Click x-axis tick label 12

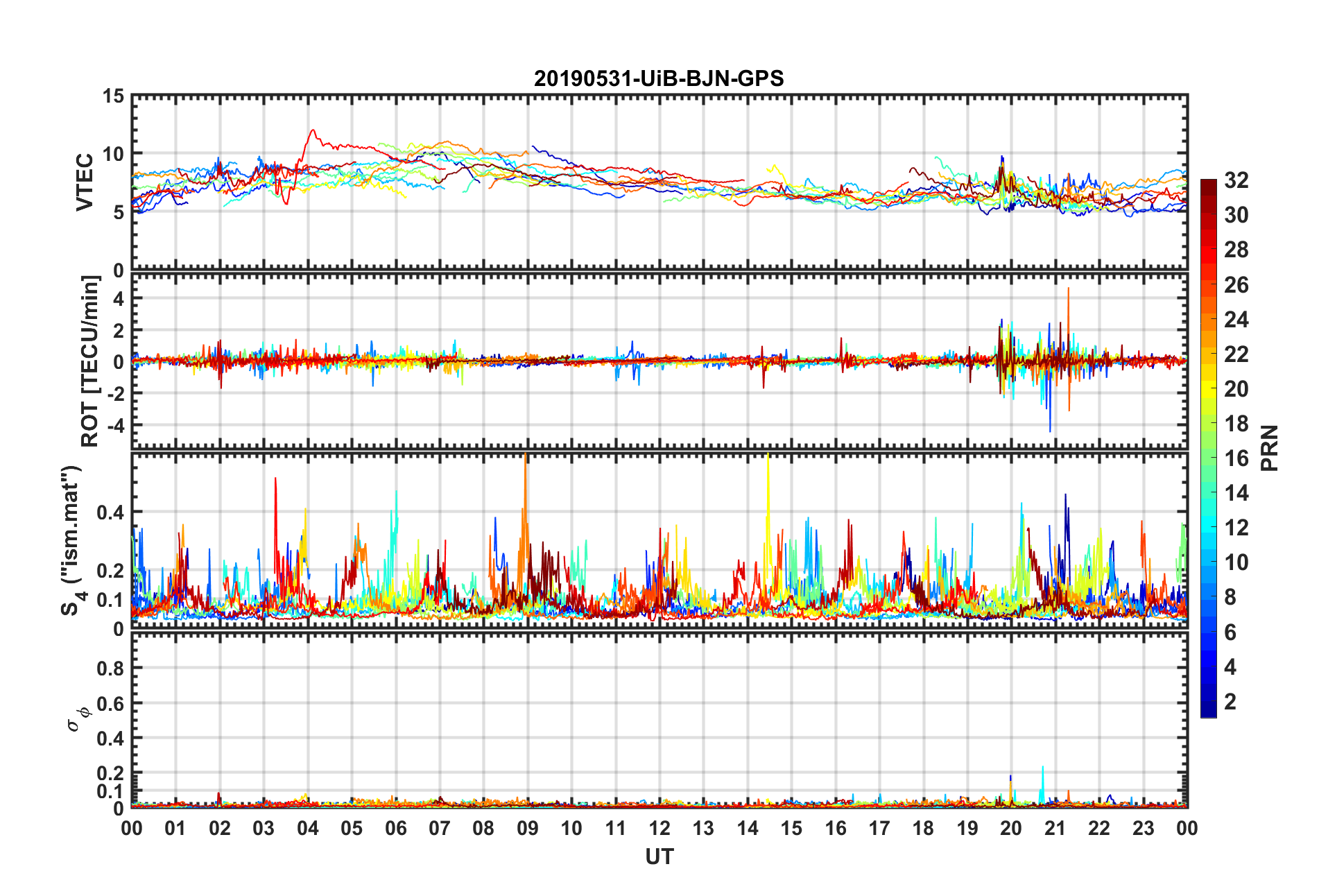click(659, 828)
